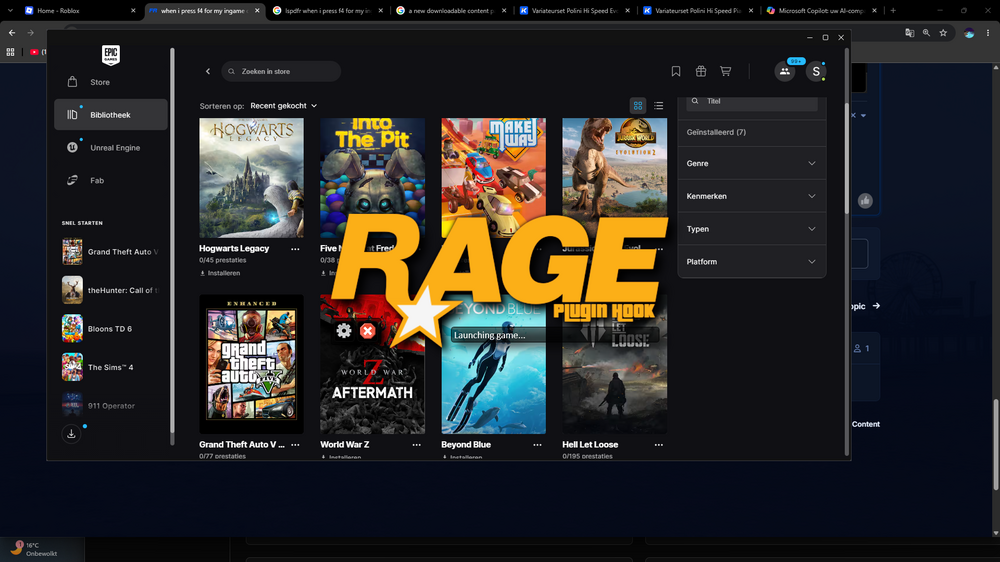
Task: Launch Bloons TD 6 quick start
Action: point(110,329)
